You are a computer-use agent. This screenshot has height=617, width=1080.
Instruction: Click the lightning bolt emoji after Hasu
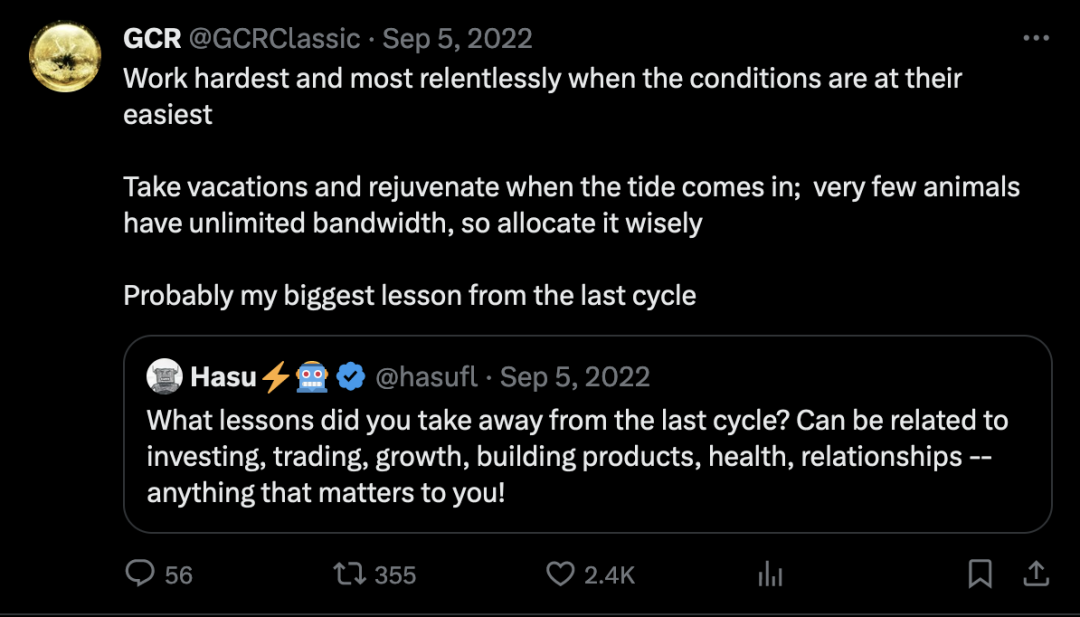pos(276,377)
